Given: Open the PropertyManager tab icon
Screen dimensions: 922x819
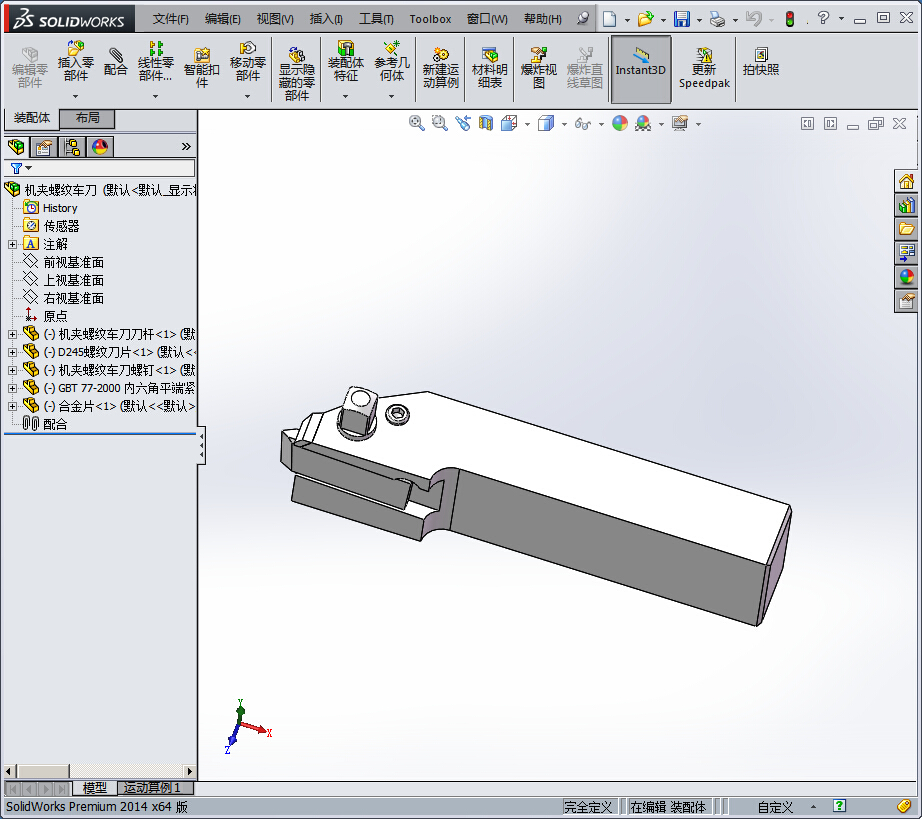Looking at the screenshot, I should click(44, 147).
